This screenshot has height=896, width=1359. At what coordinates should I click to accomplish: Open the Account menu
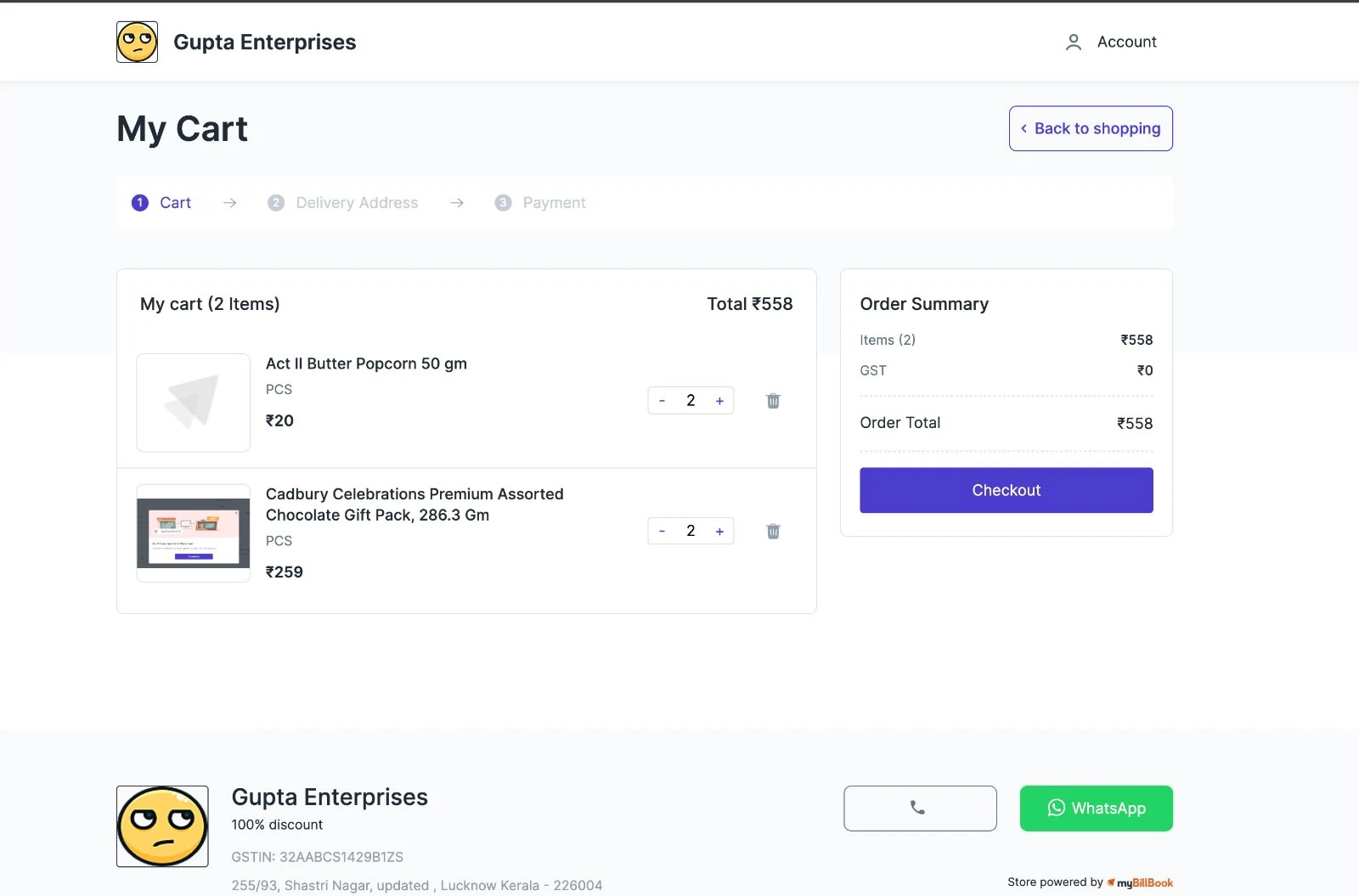pyautogui.click(x=1110, y=42)
